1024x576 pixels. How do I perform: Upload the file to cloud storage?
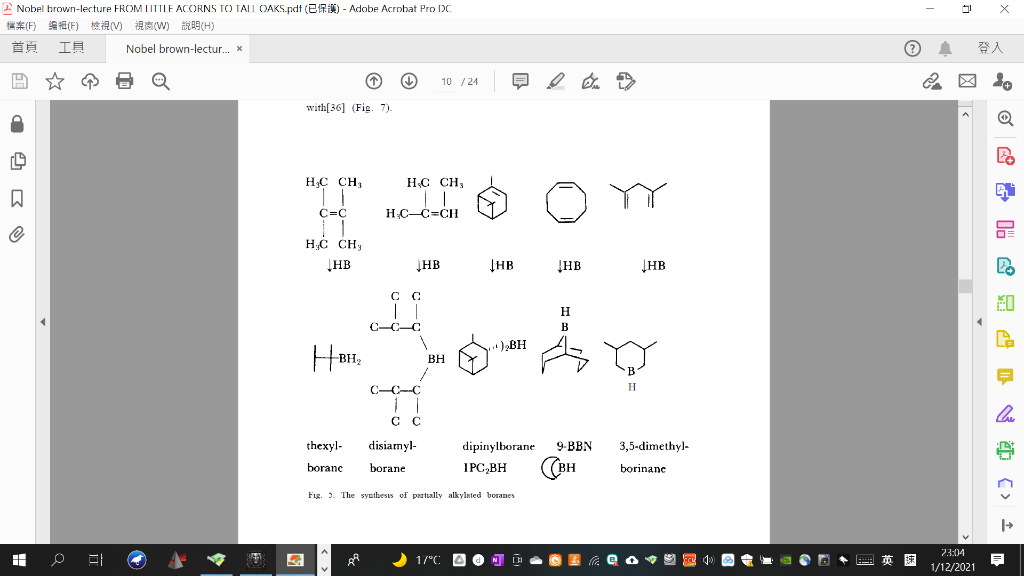point(90,81)
